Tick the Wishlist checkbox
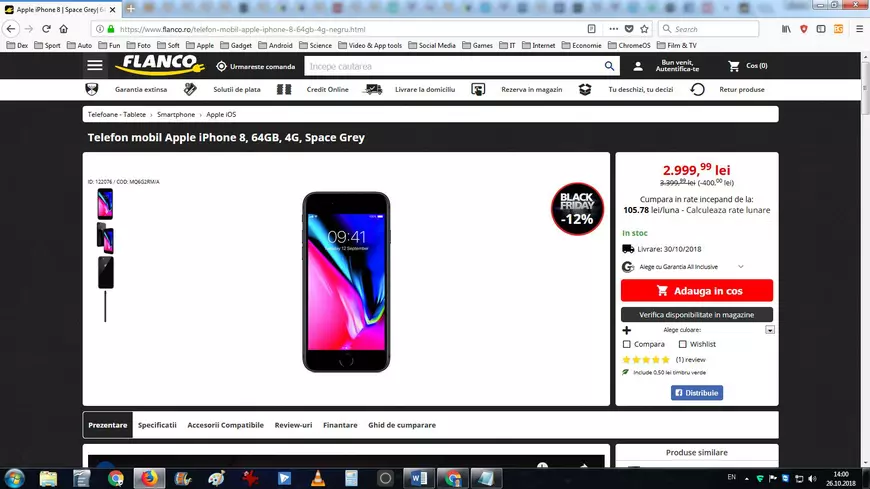 click(682, 344)
